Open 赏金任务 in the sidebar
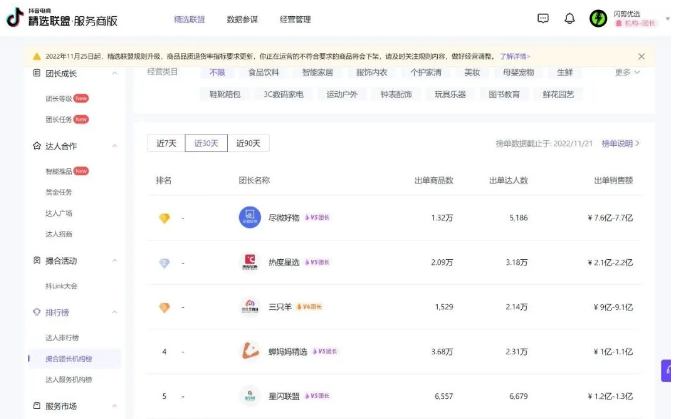 [x=59, y=192]
